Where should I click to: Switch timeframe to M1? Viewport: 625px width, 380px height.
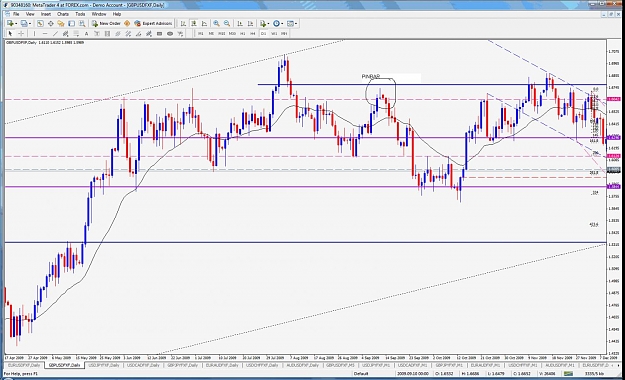[200, 33]
